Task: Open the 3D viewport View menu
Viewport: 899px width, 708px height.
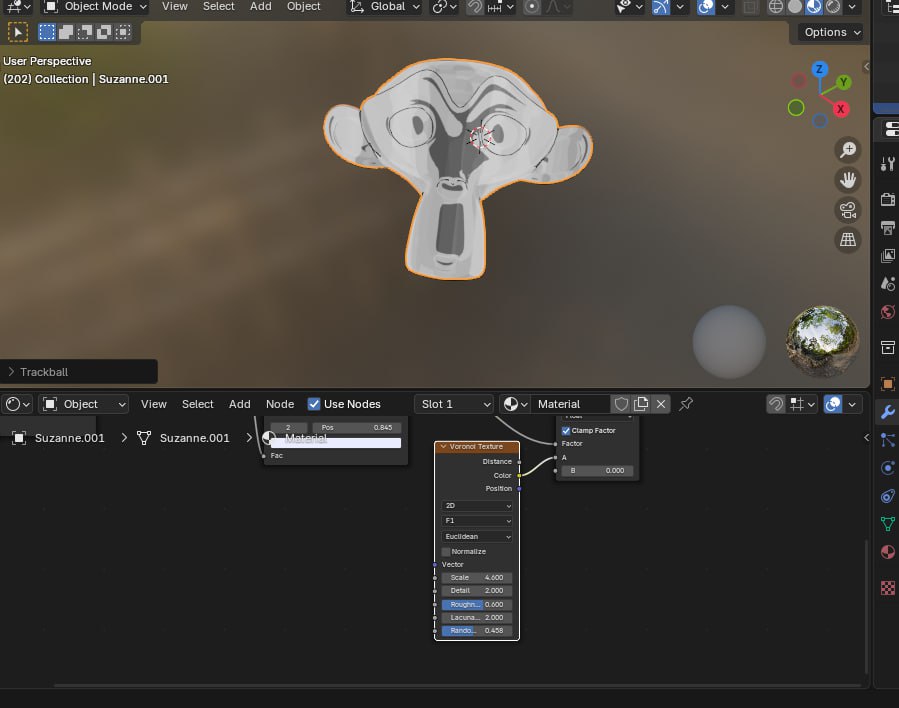Action: [x=175, y=6]
